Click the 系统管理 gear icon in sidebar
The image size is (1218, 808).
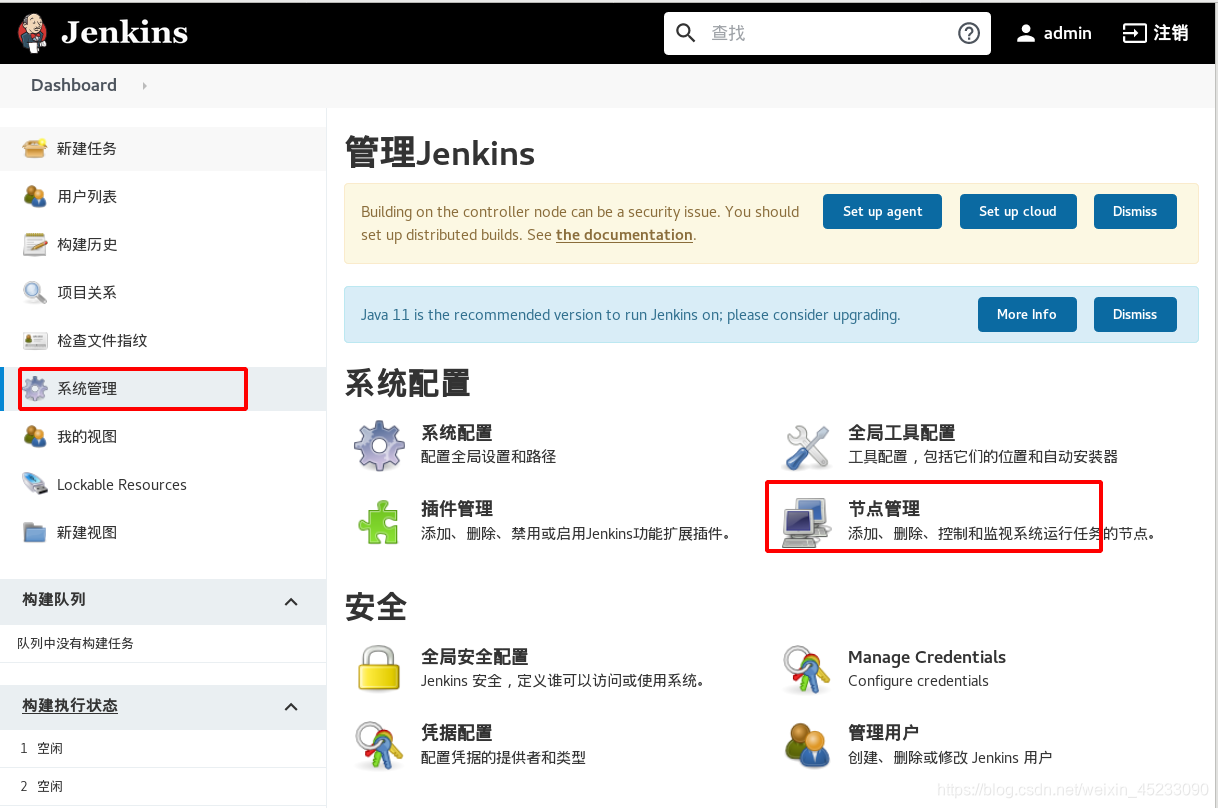click(35, 388)
